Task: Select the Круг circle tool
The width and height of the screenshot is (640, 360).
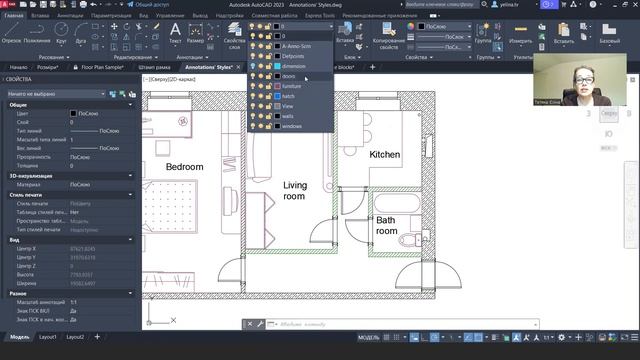Action: 61,32
